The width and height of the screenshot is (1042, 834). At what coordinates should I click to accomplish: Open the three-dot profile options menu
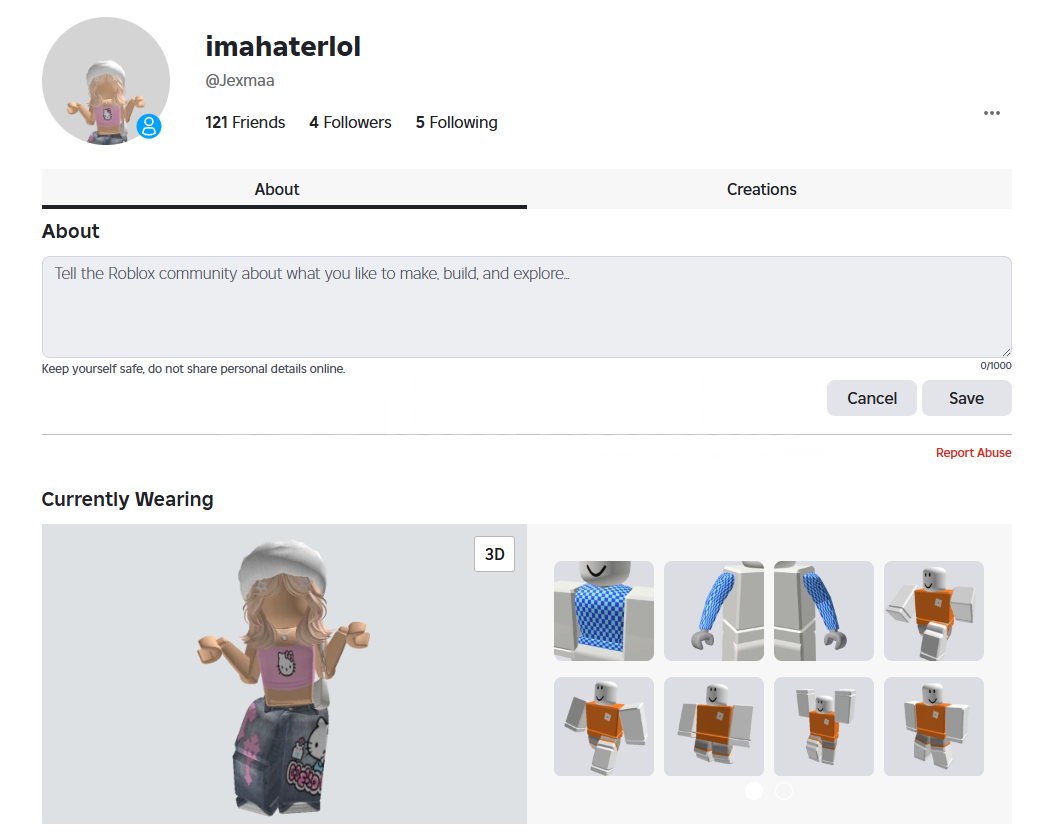point(991,113)
